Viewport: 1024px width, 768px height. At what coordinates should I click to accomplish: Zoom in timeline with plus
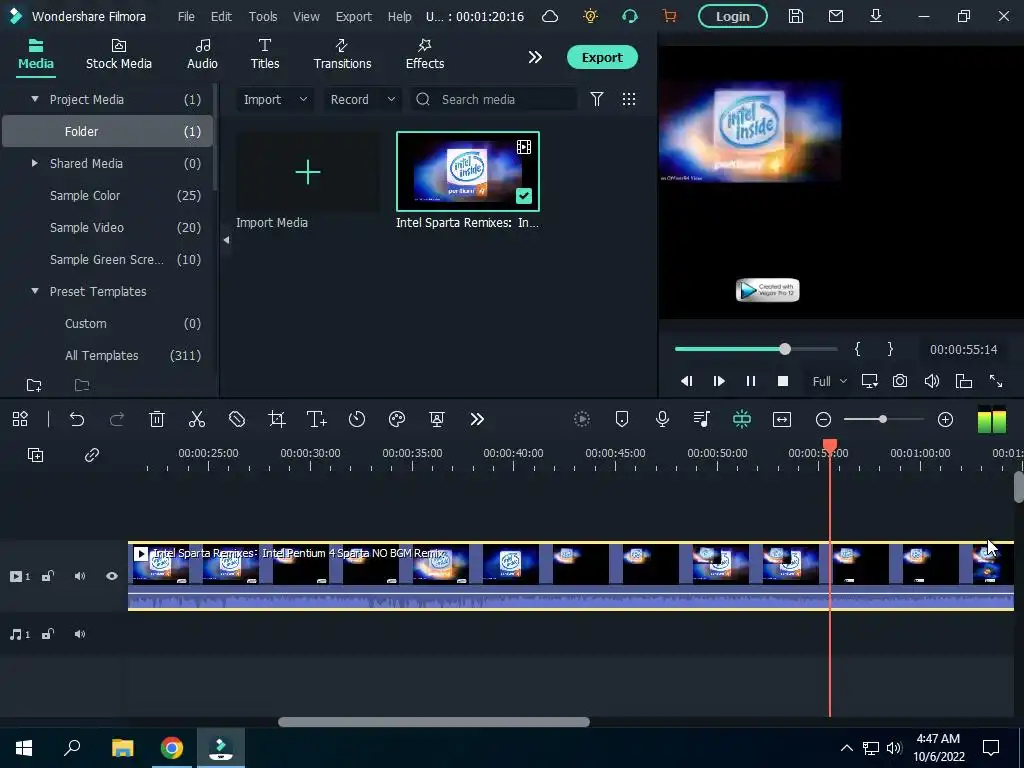(x=946, y=419)
